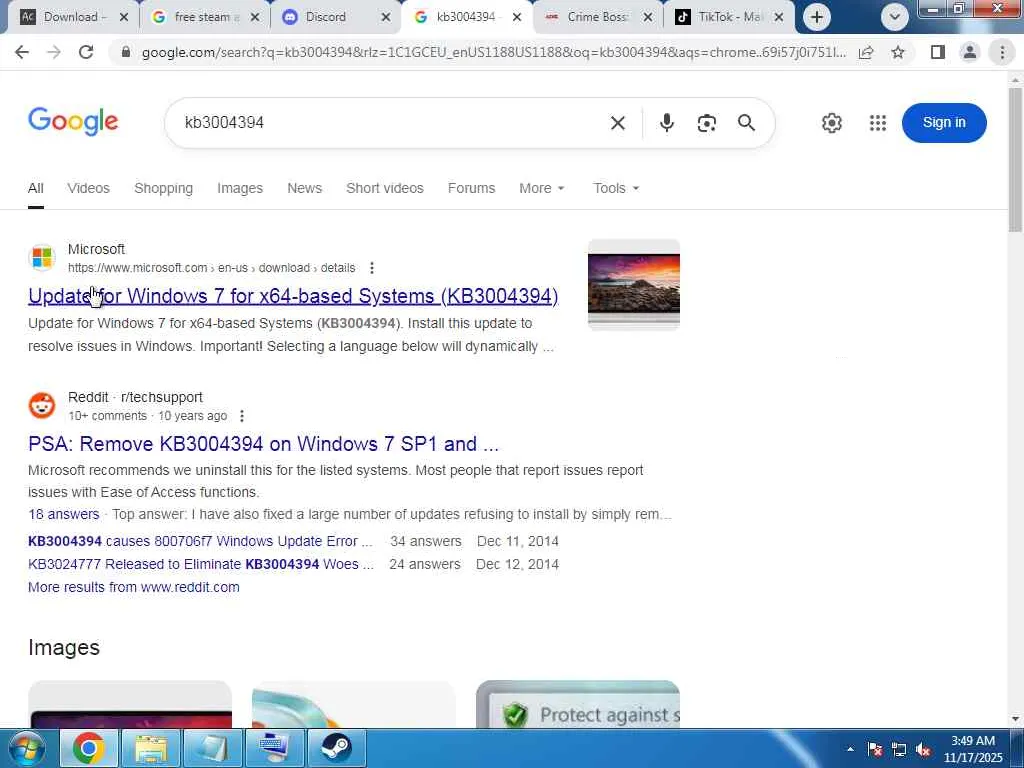Clear the search box with the X icon
The image size is (1024, 768).
[618, 123]
